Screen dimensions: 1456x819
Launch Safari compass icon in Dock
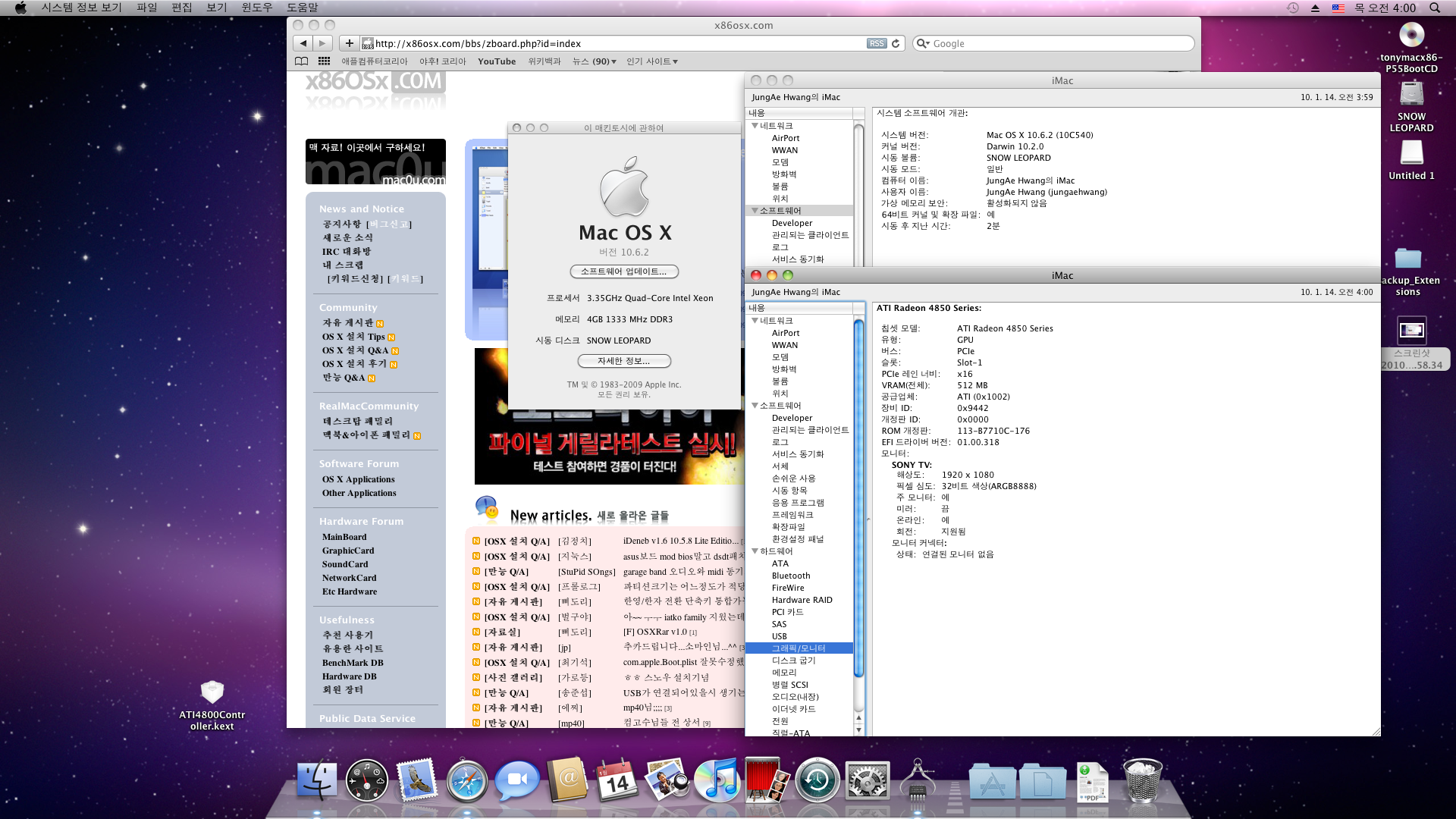(466, 780)
